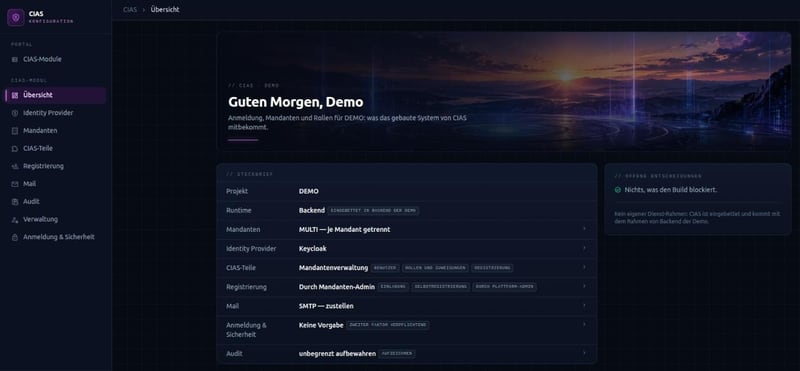Click 'MULTI — je Mandant getrennt' value

click(x=344, y=230)
